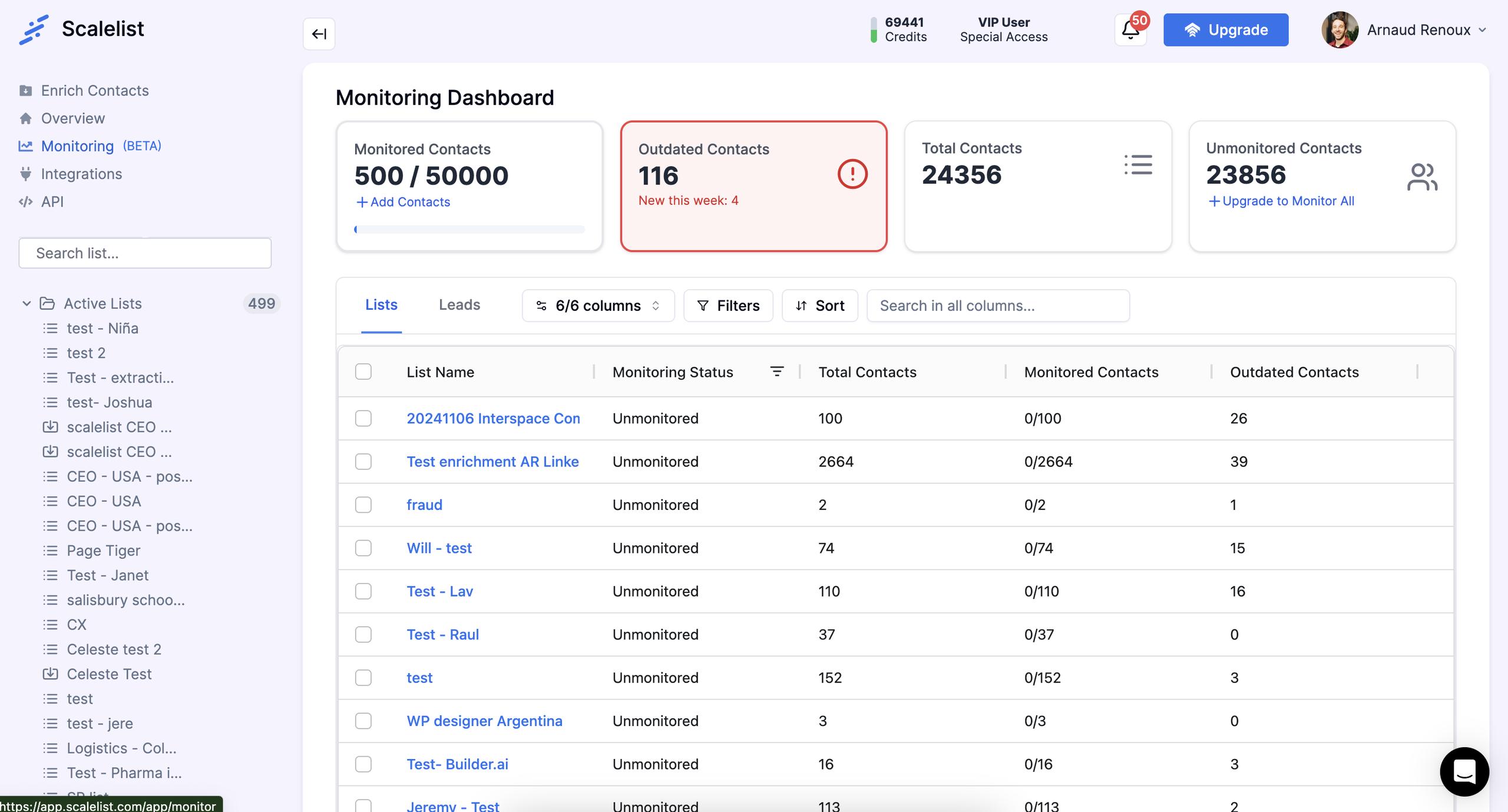This screenshot has width=1508, height=812.
Task: Toggle the select-all checkbox in table header
Action: coord(363,372)
